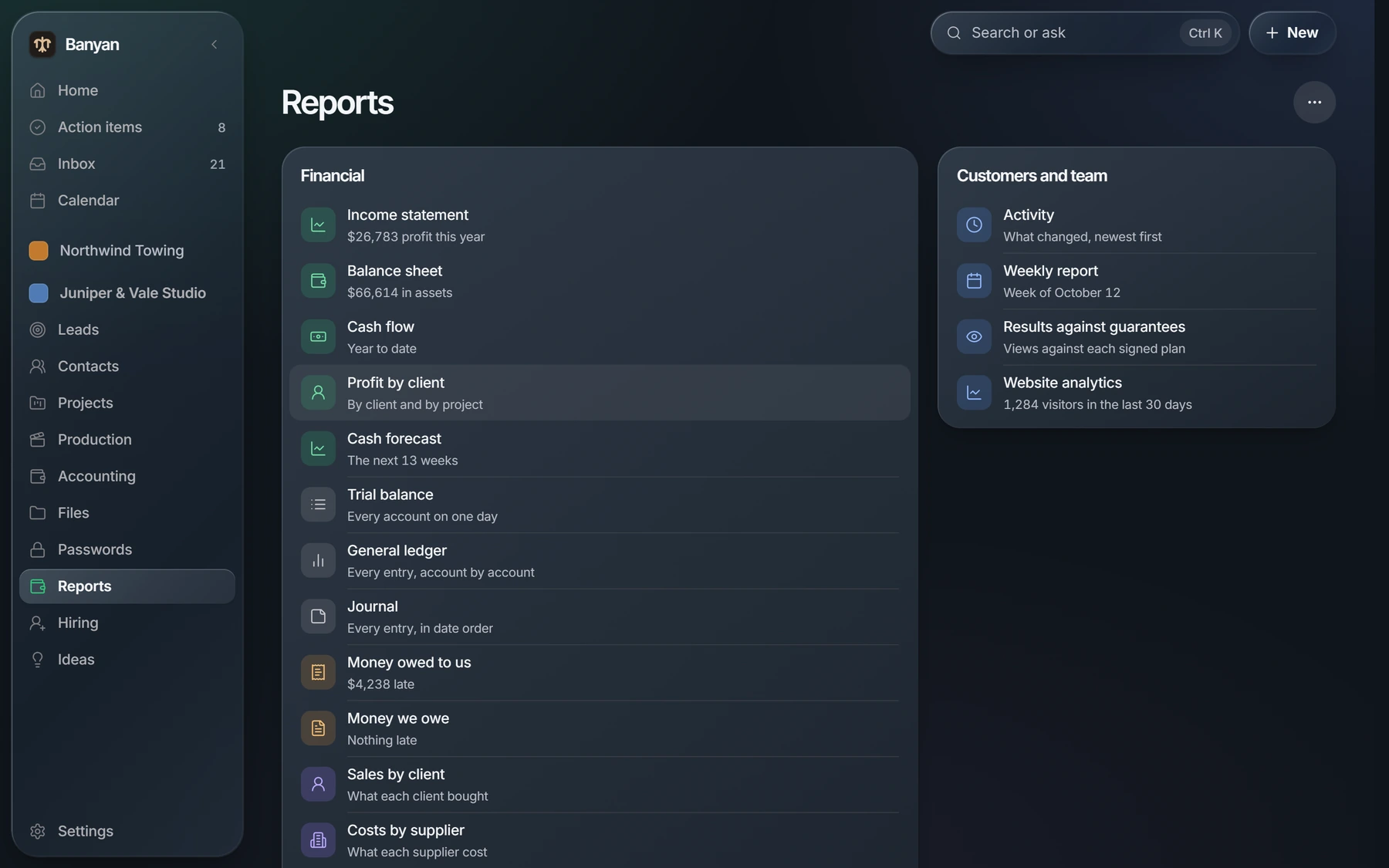Click the Activity clock icon
This screenshot has height=868, width=1389.
[974, 225]
